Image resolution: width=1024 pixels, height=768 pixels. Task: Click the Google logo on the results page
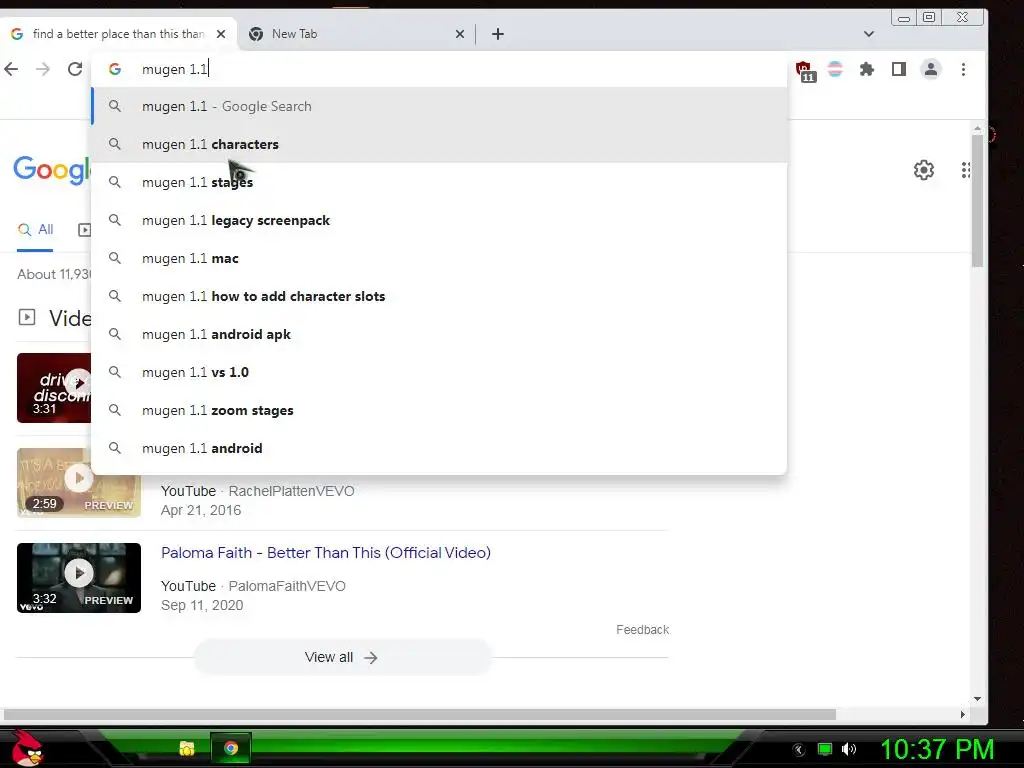tap(52, 170)
